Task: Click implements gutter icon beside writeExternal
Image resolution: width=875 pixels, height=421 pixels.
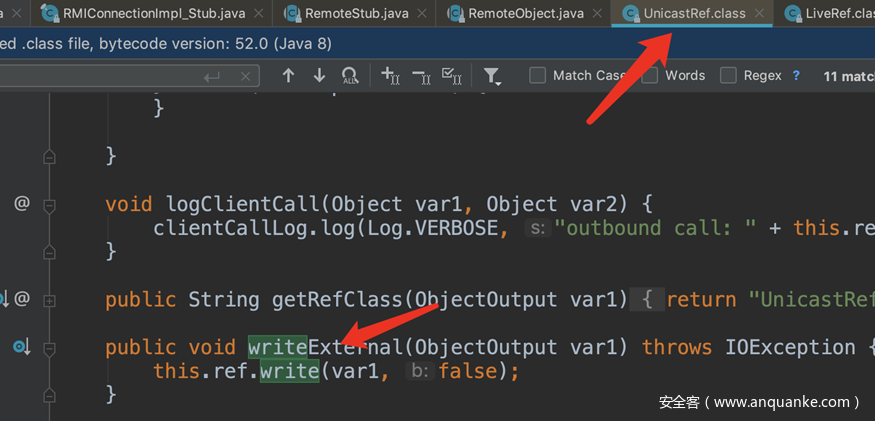Action: tap(20, 347)
